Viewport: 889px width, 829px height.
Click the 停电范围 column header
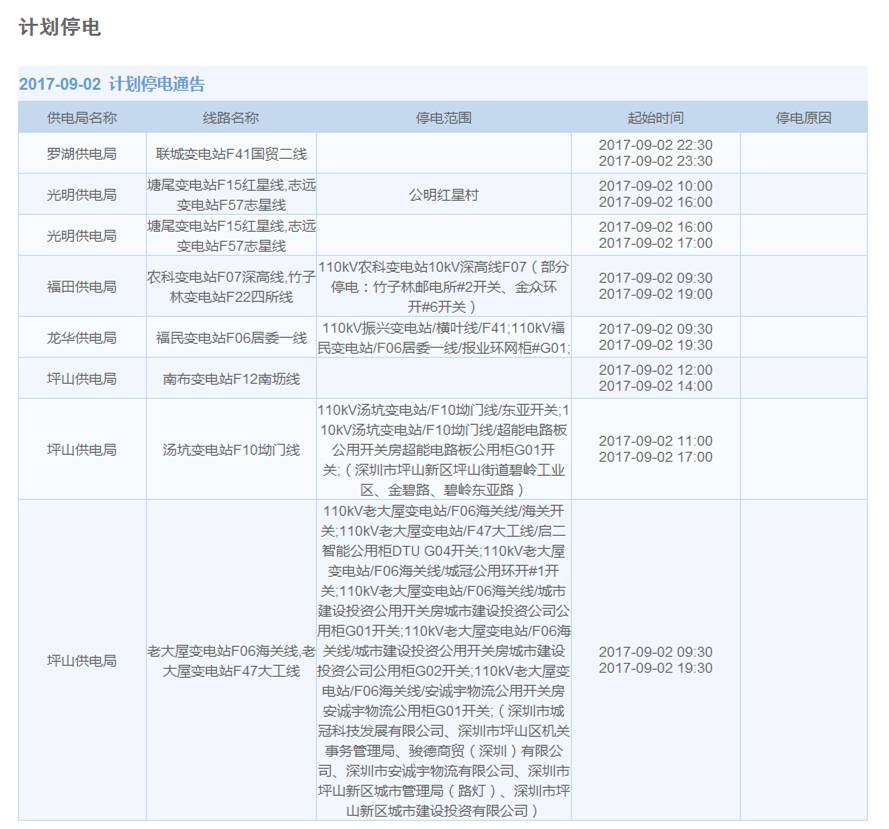click(x=443, y=118)
